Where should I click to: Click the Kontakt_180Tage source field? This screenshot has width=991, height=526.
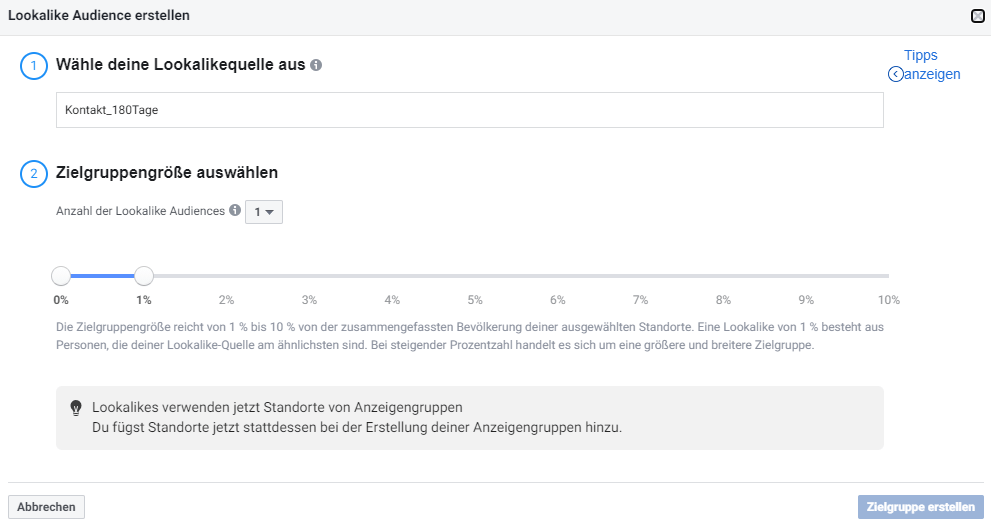[470, 110]
